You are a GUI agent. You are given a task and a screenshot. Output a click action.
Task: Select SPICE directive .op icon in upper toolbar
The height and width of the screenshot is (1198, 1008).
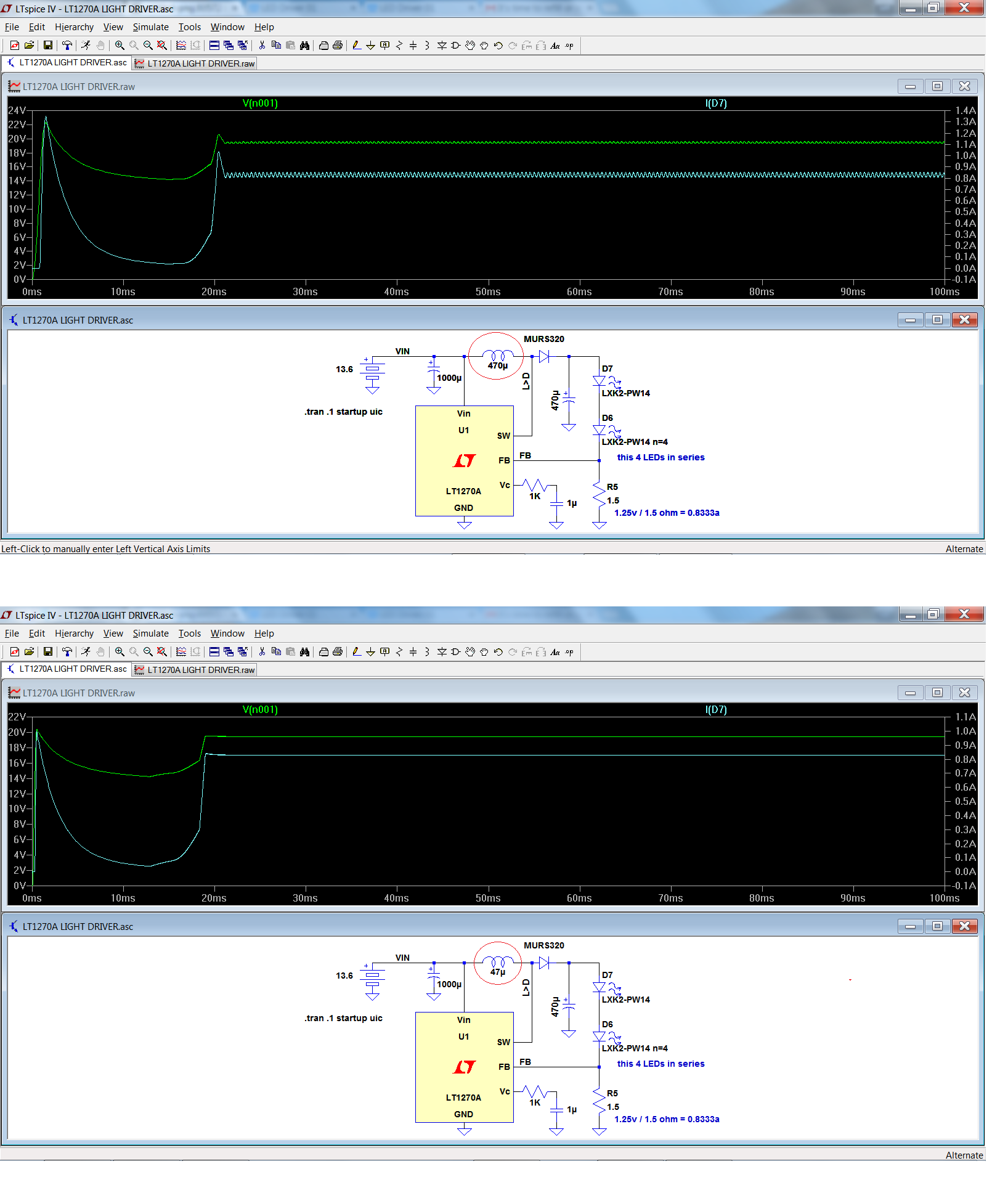click(569, 45)
